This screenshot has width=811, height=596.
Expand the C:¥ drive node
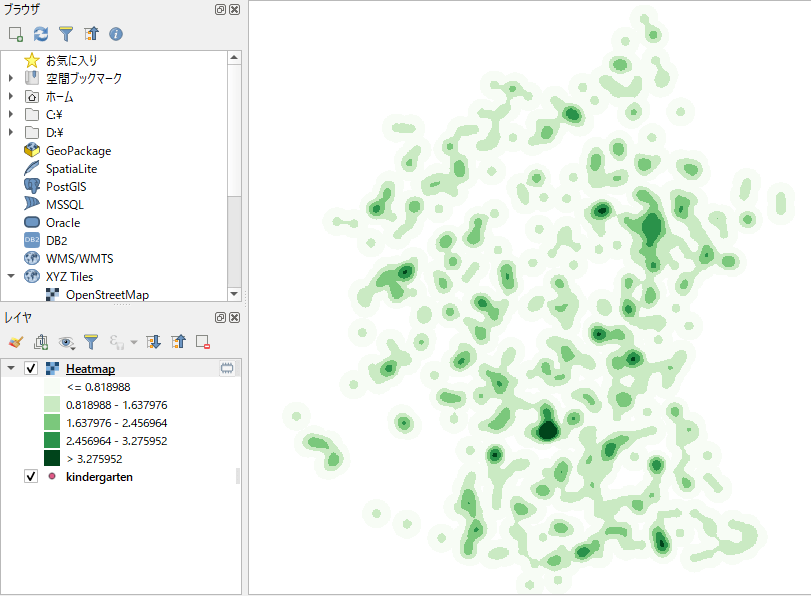[x=11, y=114]
